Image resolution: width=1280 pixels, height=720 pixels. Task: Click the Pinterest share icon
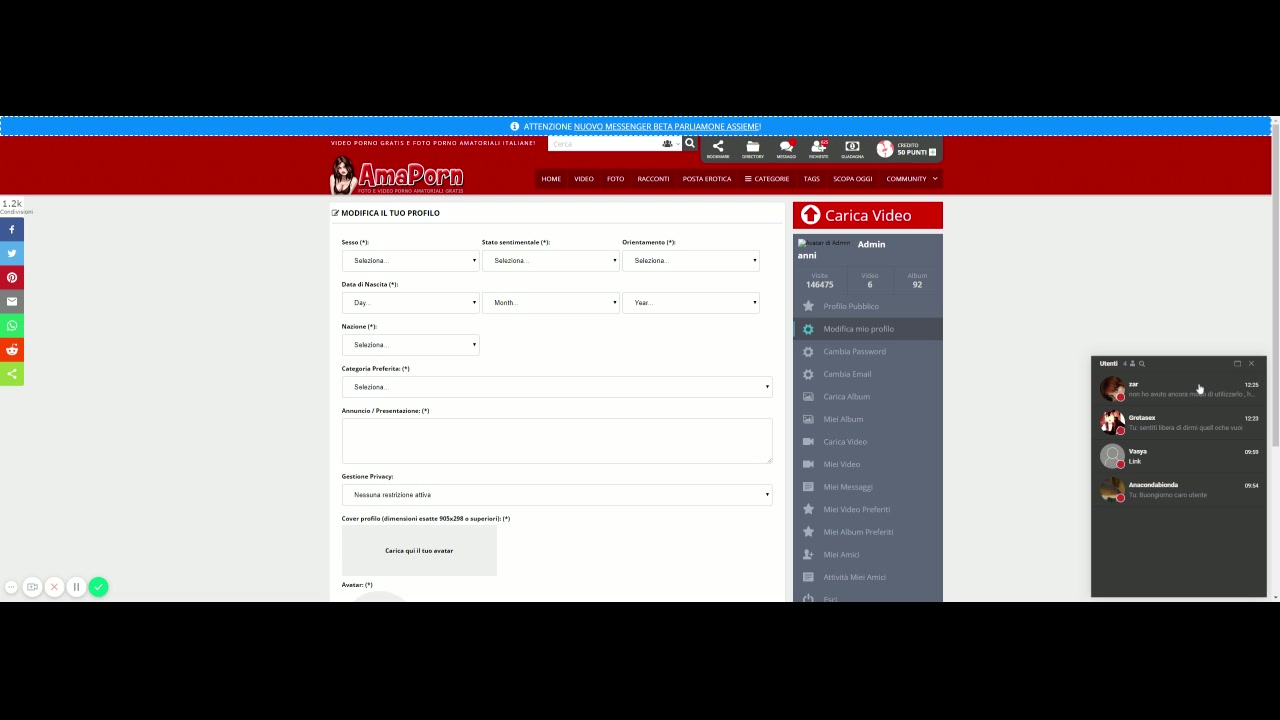(x=12, y=278)
